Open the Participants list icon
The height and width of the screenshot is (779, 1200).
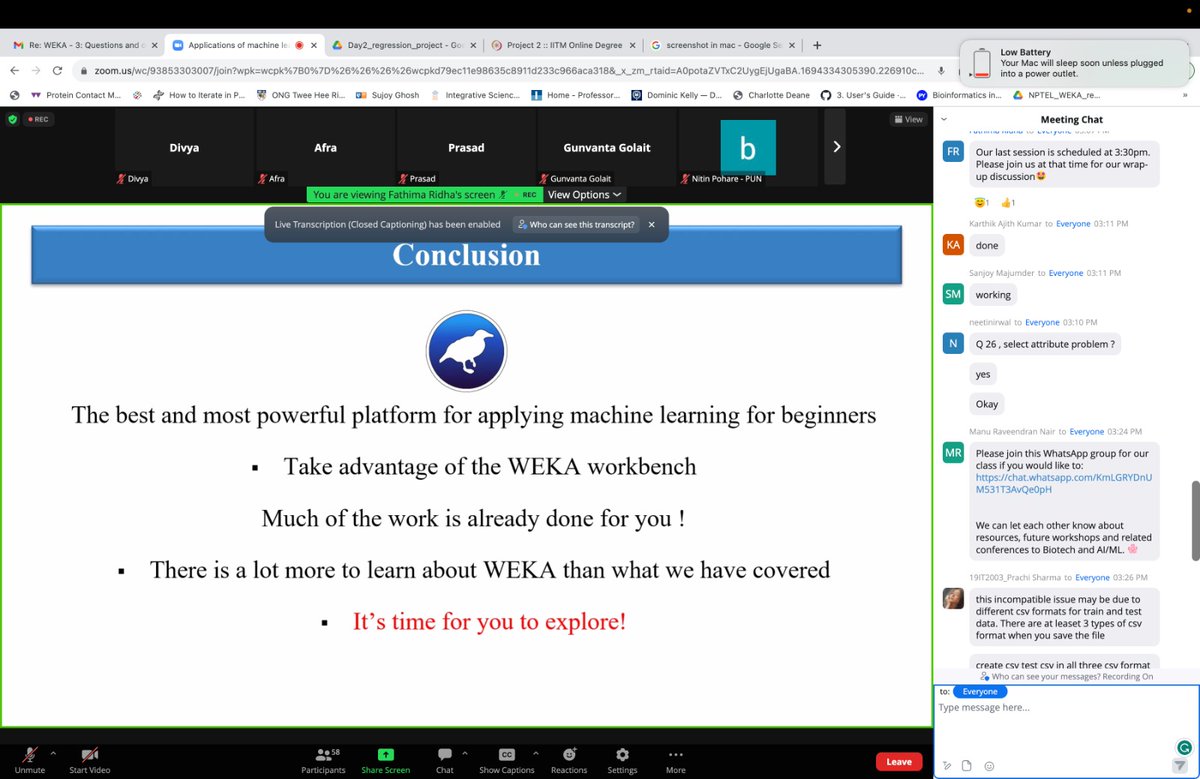click(x=323, y=755)
